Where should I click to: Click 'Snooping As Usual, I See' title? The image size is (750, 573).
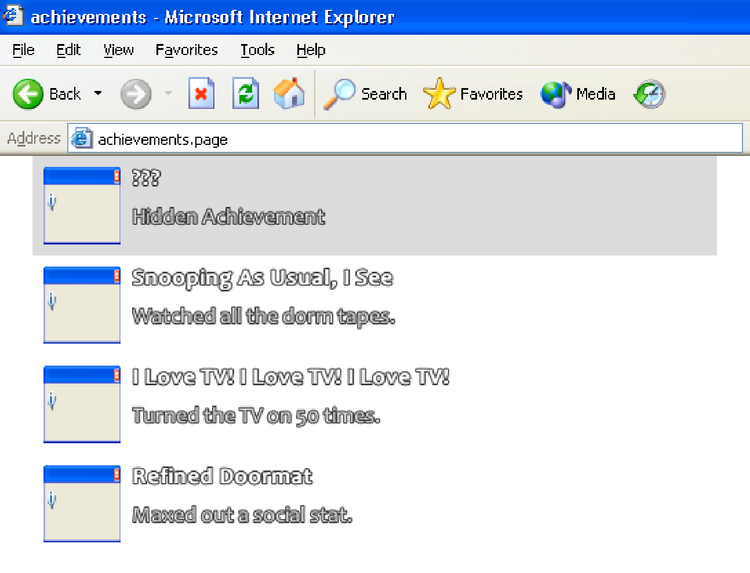[x=263, y=278]
